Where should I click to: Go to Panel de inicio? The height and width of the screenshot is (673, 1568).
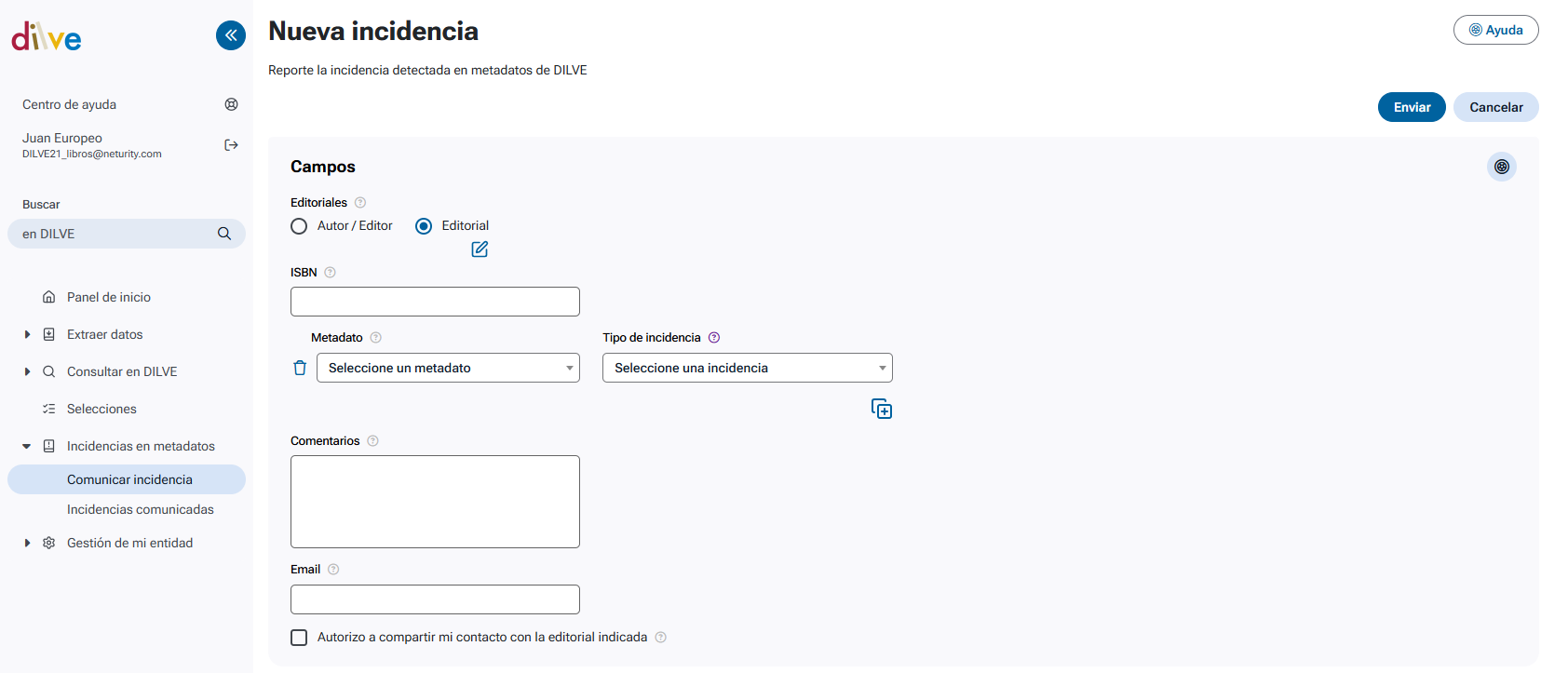click(x=108, y=297)
